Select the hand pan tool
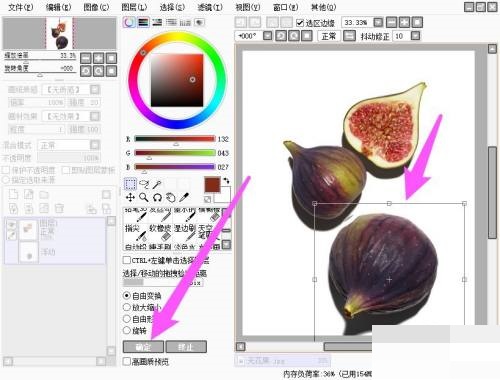The width and height of the screenshot is (500, 380). 171,198
